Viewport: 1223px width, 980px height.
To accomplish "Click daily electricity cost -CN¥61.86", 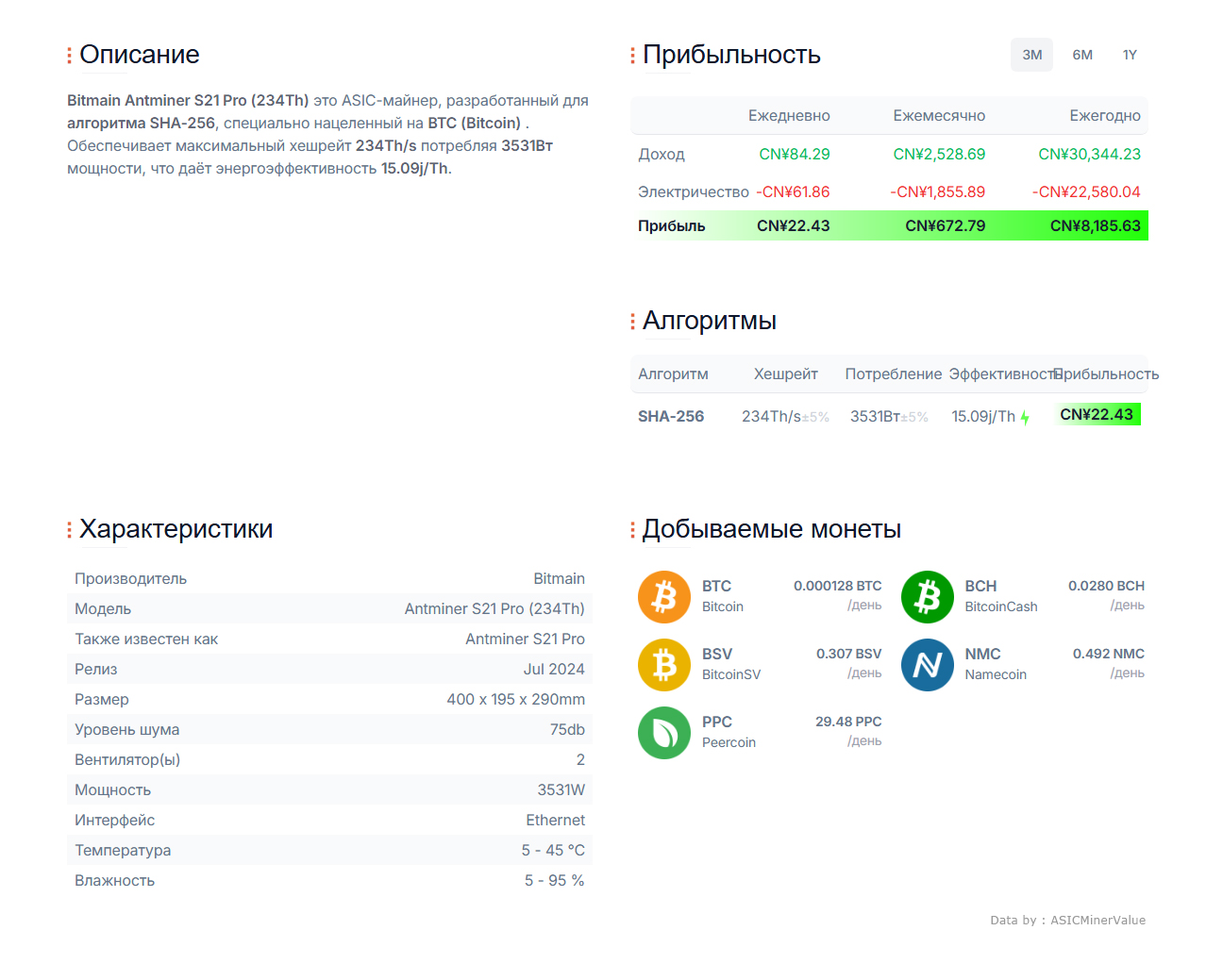I will click(x=793, y=191).
